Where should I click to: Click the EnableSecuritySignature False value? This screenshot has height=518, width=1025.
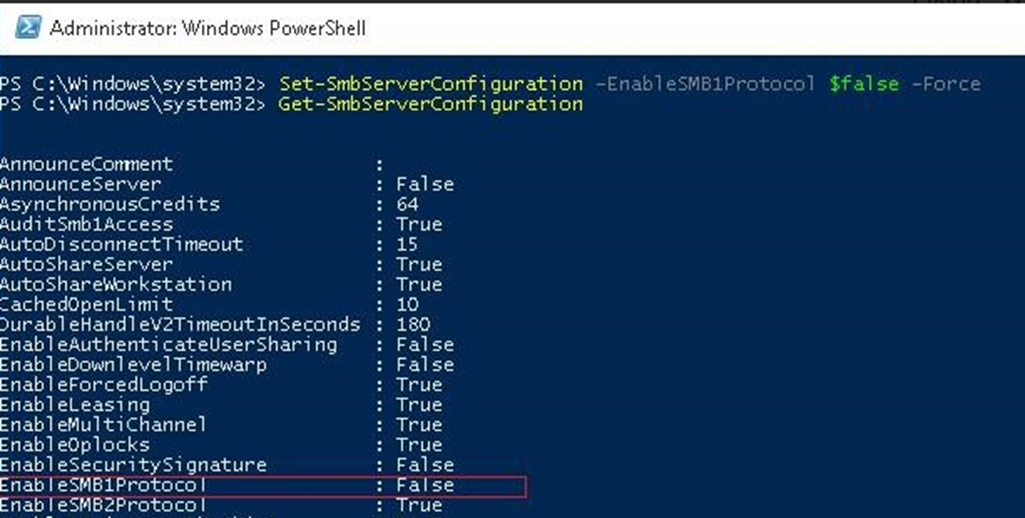(425, 465)
